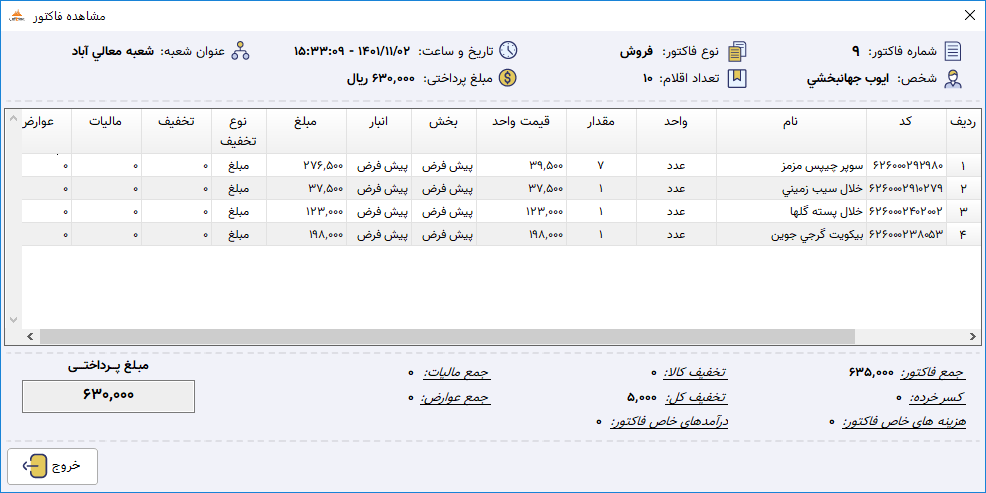
Task: Click the product code 6260002402002
Action: [907, 213]
